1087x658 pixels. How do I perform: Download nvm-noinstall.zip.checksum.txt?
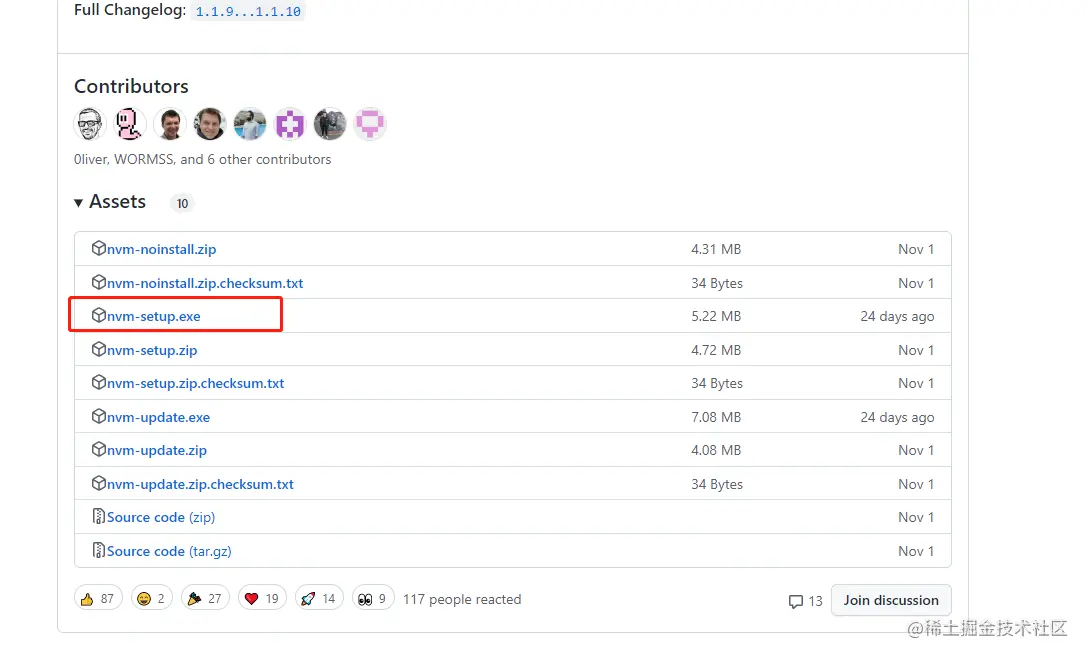[205, 284]
